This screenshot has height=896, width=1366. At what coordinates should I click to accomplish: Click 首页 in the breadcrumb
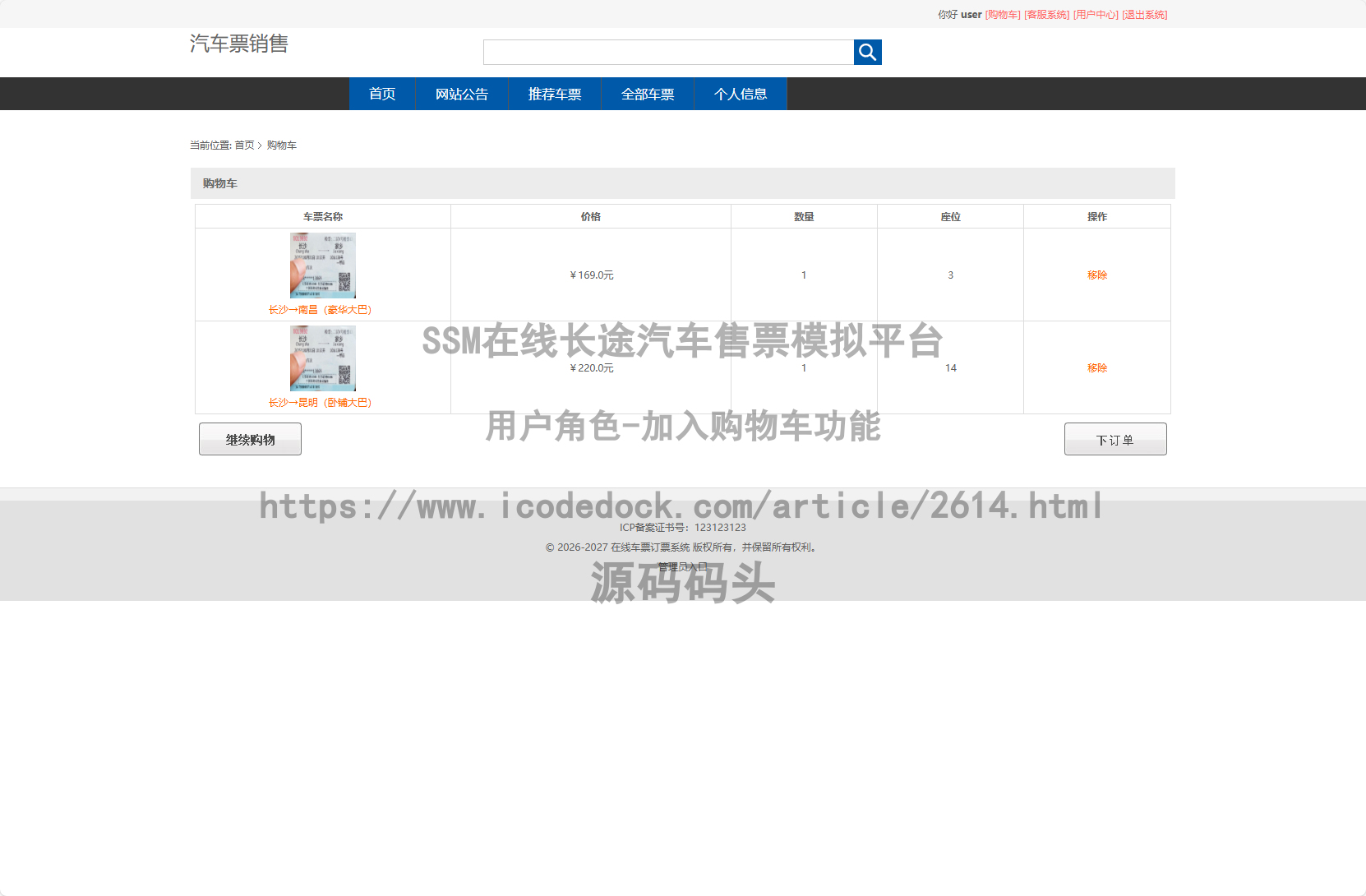tap(244, 145)
